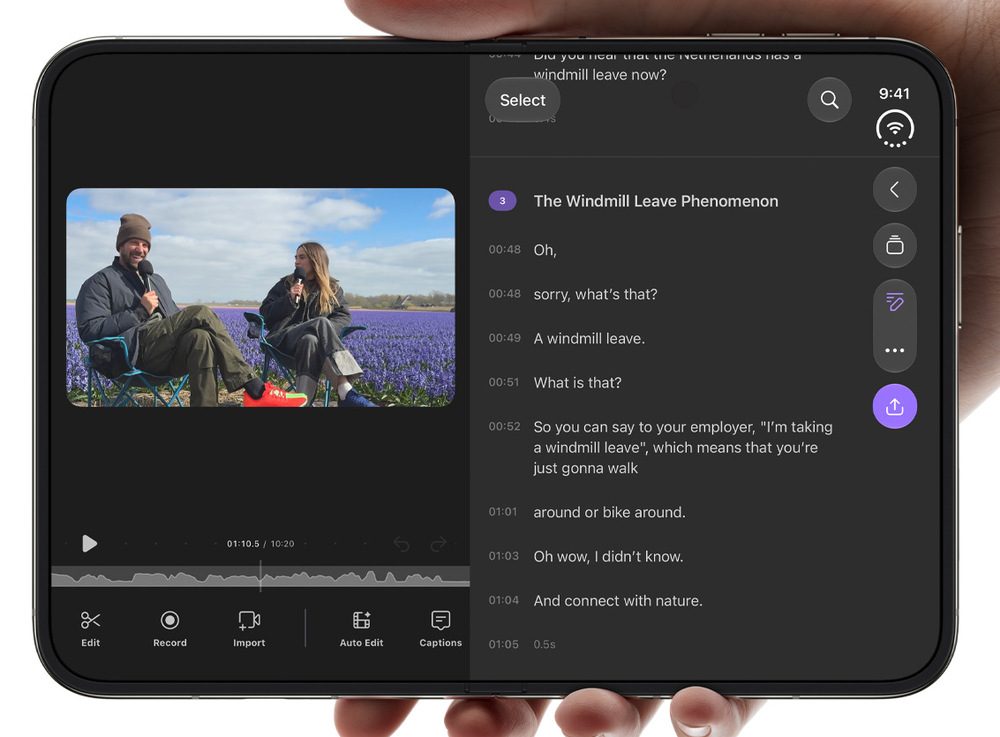
Task: Select line "Oh wow, I didn't know."
Action: click(608, 557)
